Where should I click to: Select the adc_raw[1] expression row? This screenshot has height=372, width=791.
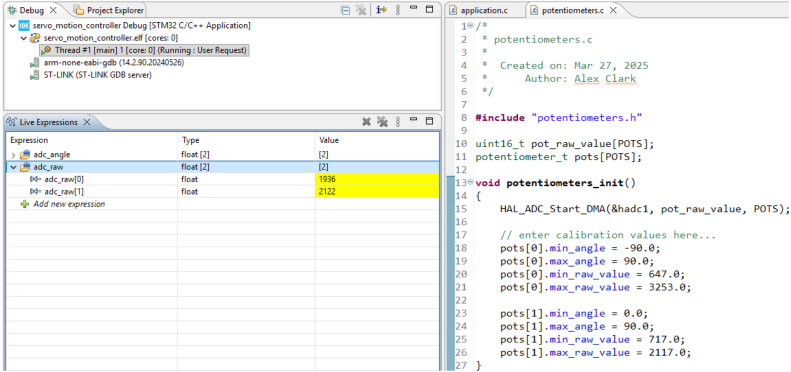tap(222, 191)
